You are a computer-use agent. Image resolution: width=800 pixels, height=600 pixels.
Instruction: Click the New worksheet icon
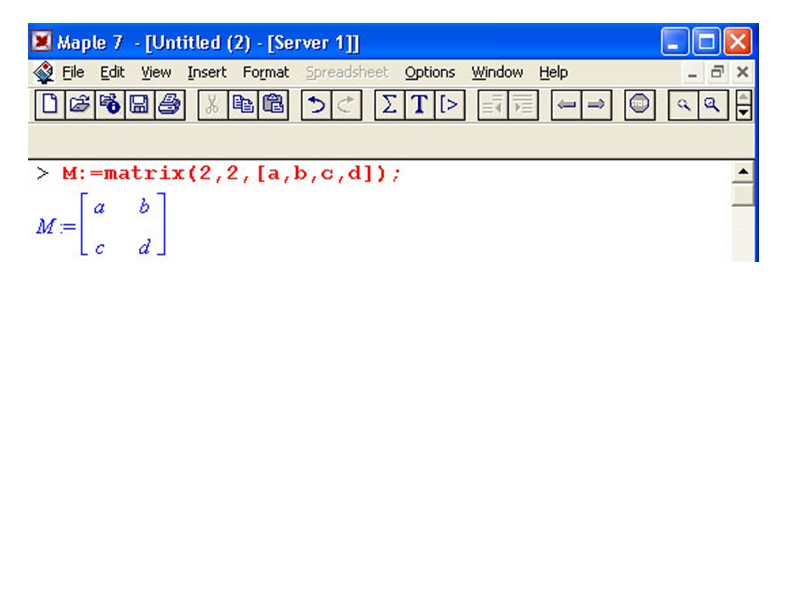pyautogui.click(x=49, y=105)
